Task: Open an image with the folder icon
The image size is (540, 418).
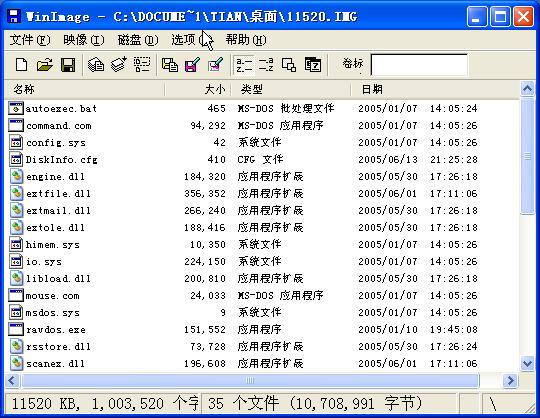Action: (45, 64)
